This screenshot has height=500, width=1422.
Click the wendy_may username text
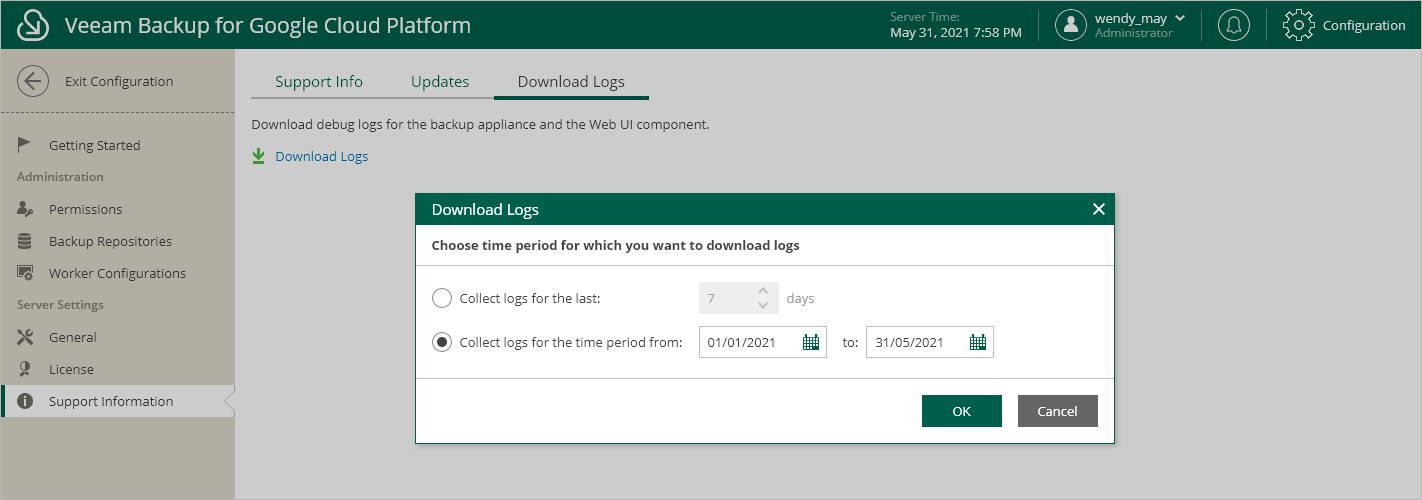(x=1131, y=18)
